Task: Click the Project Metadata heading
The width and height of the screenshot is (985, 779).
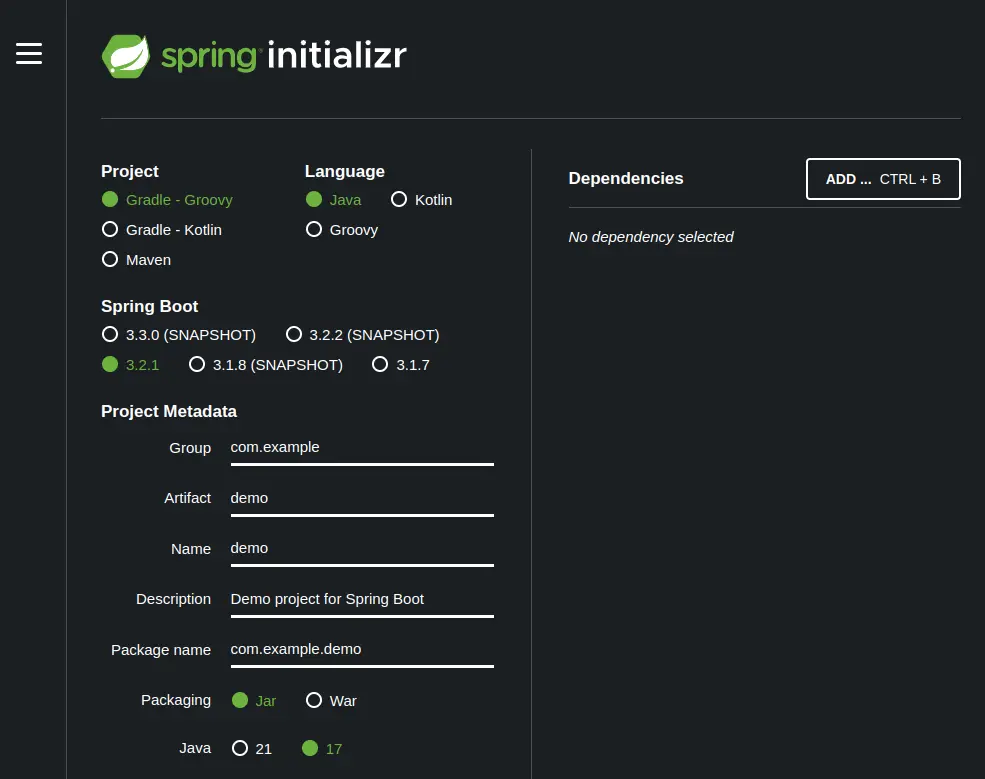Action: click(x=169, y=411)
